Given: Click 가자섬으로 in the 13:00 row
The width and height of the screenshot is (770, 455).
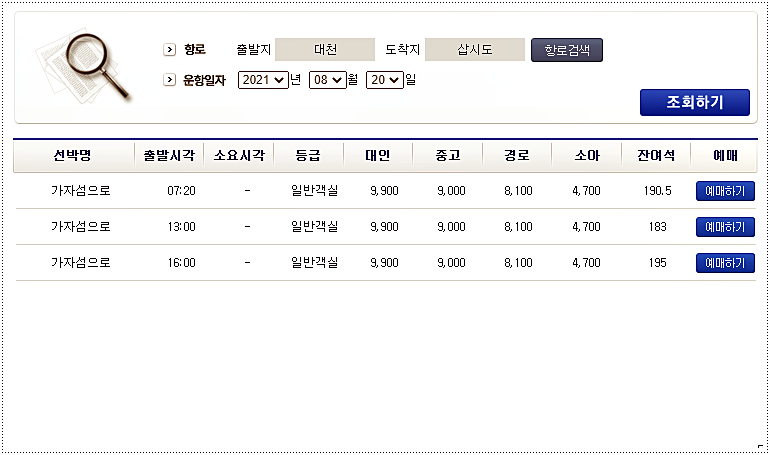Looking at the screenshot, I should [81, 226].
